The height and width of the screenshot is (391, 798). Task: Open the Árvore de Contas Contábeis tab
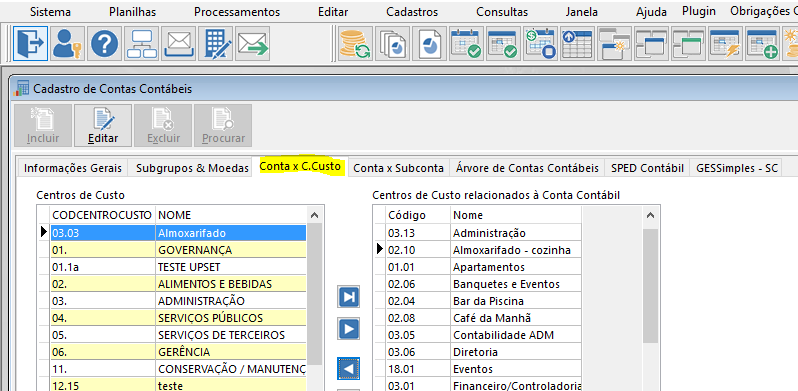527,168
